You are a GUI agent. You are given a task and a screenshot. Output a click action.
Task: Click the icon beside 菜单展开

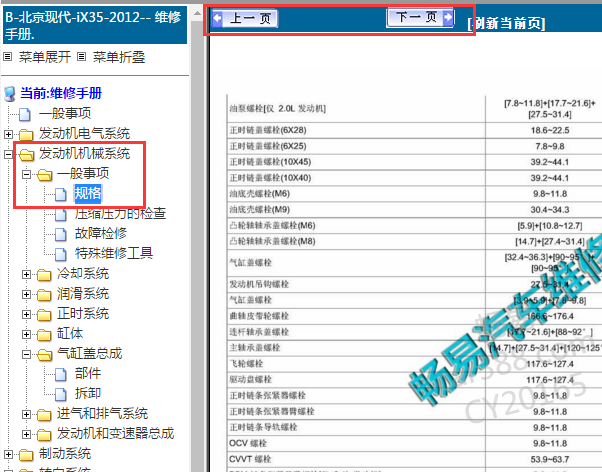pyautogui.click(x=8, y=57)
